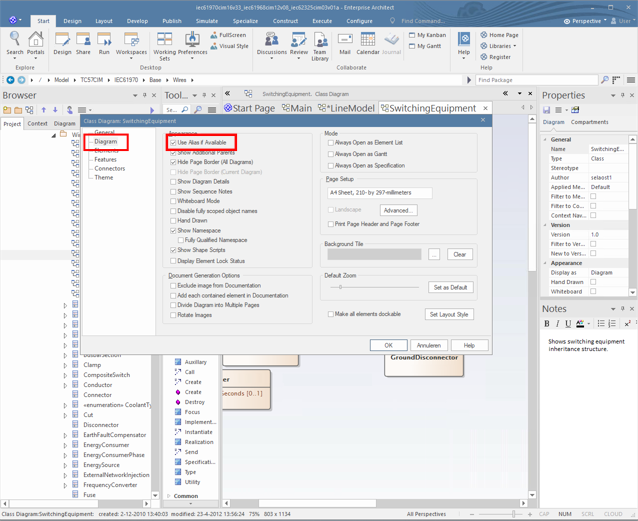Check Always Open as Element List
638x521 pixels.
pos(331,143)
